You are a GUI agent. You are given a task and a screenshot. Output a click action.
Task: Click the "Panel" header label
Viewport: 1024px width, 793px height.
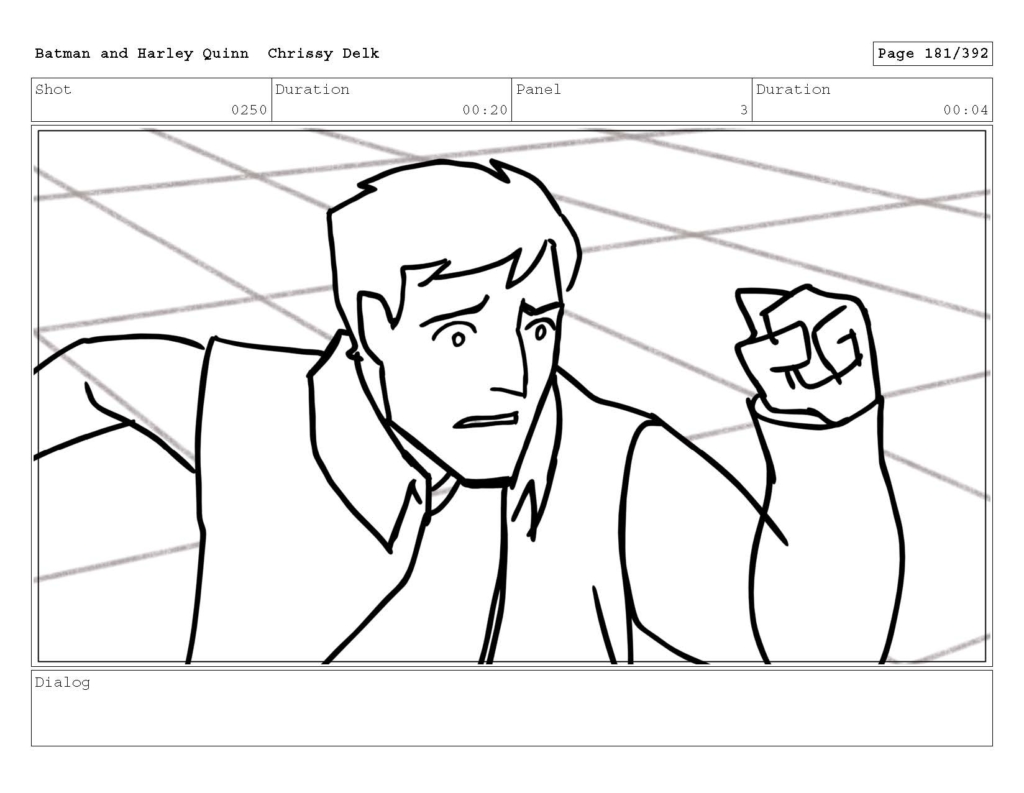[539, 89]
